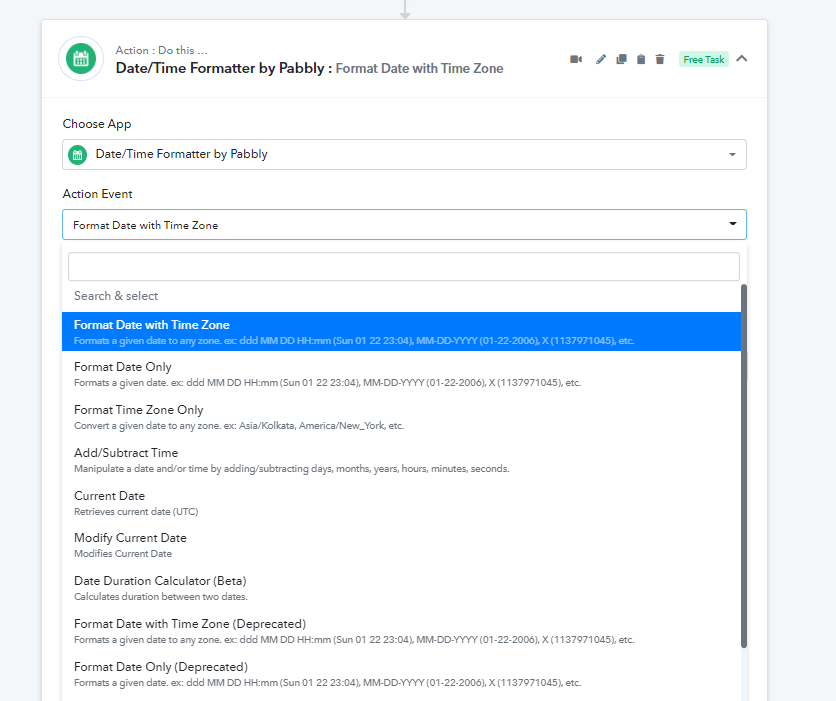Viewport: 836px width, 701px height.
Task: Collapse the action step with chevron up
Action: coord(742,59)
